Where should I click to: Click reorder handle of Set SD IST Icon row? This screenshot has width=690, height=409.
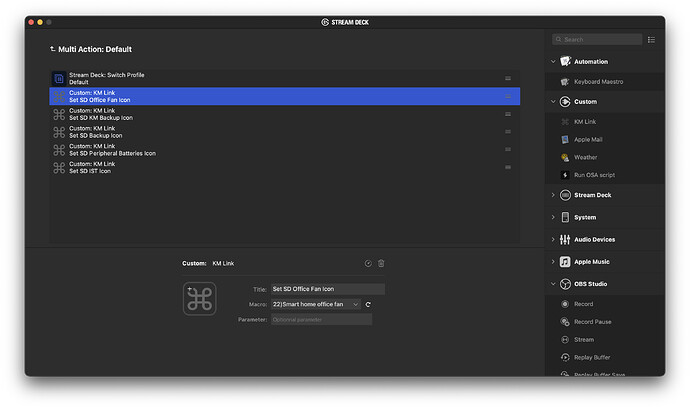click(508, 167)
